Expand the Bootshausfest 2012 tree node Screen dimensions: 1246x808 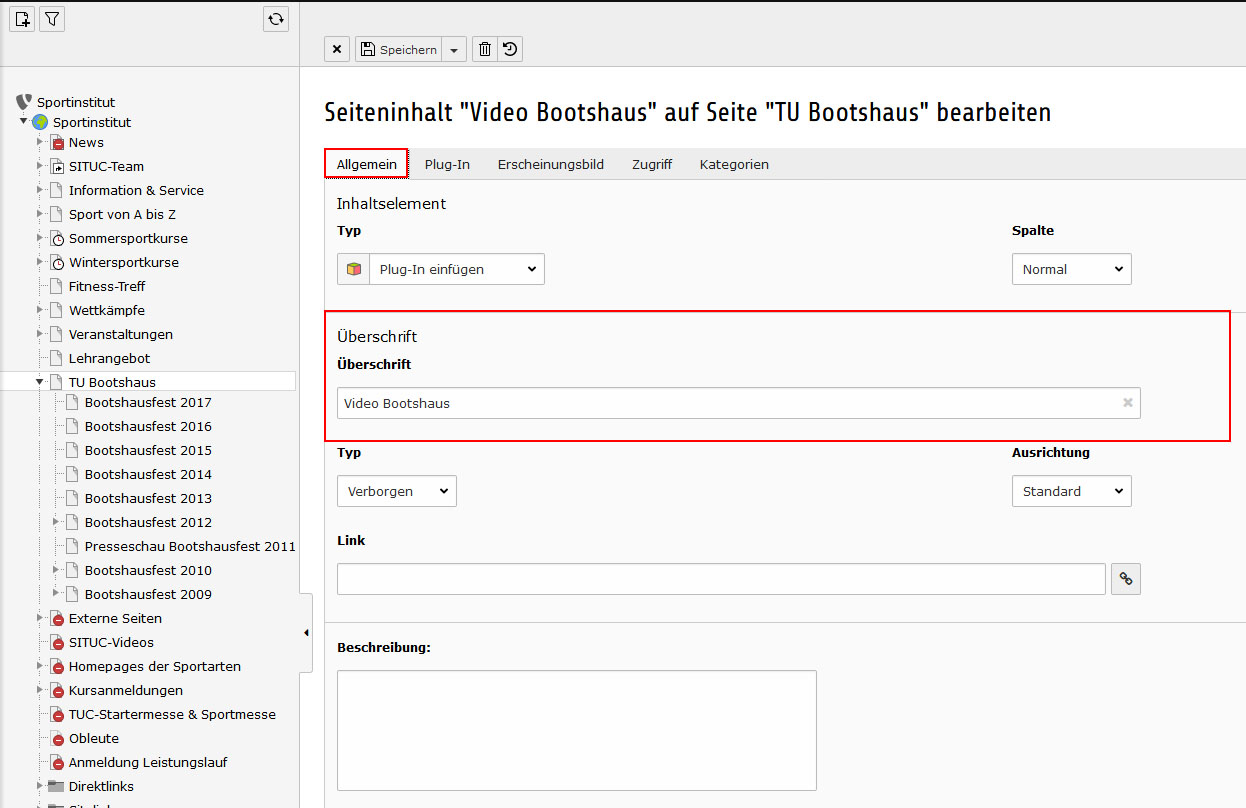pyautogui.click(x=57, y=522)
